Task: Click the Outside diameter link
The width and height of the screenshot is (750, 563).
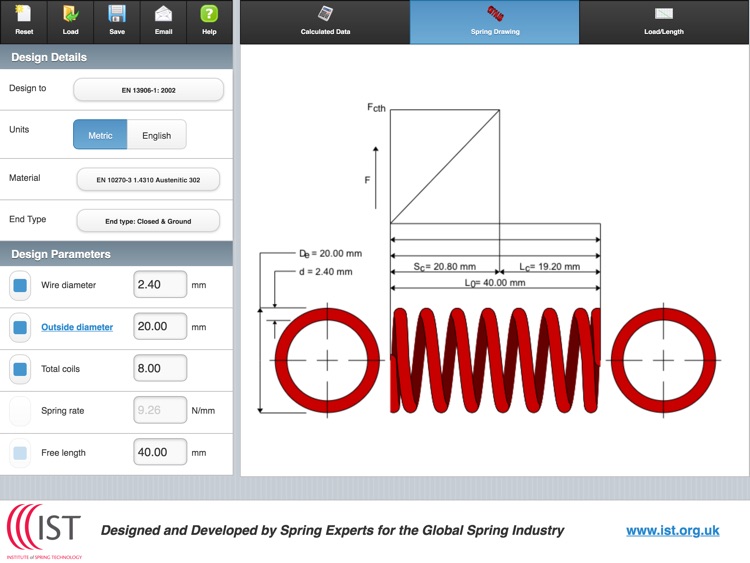Action: pyautogui.click(x=77, y=327)
